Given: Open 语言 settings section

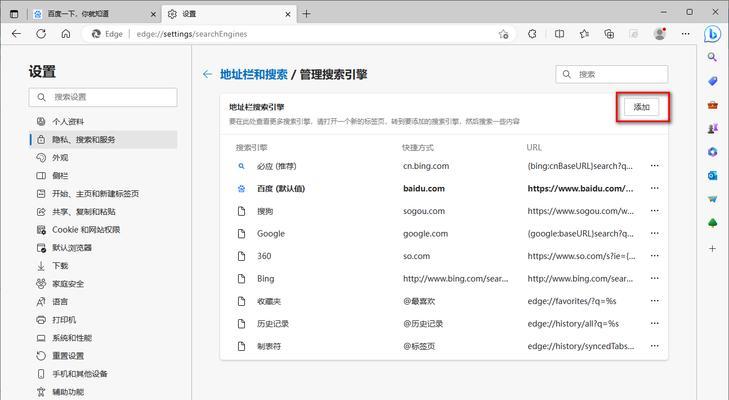Looking at the screenshot, I should coord(103,302).
